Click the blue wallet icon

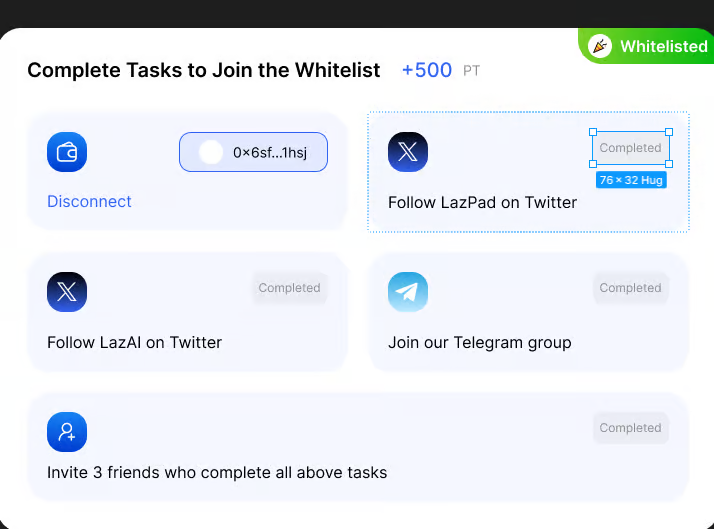67,152
